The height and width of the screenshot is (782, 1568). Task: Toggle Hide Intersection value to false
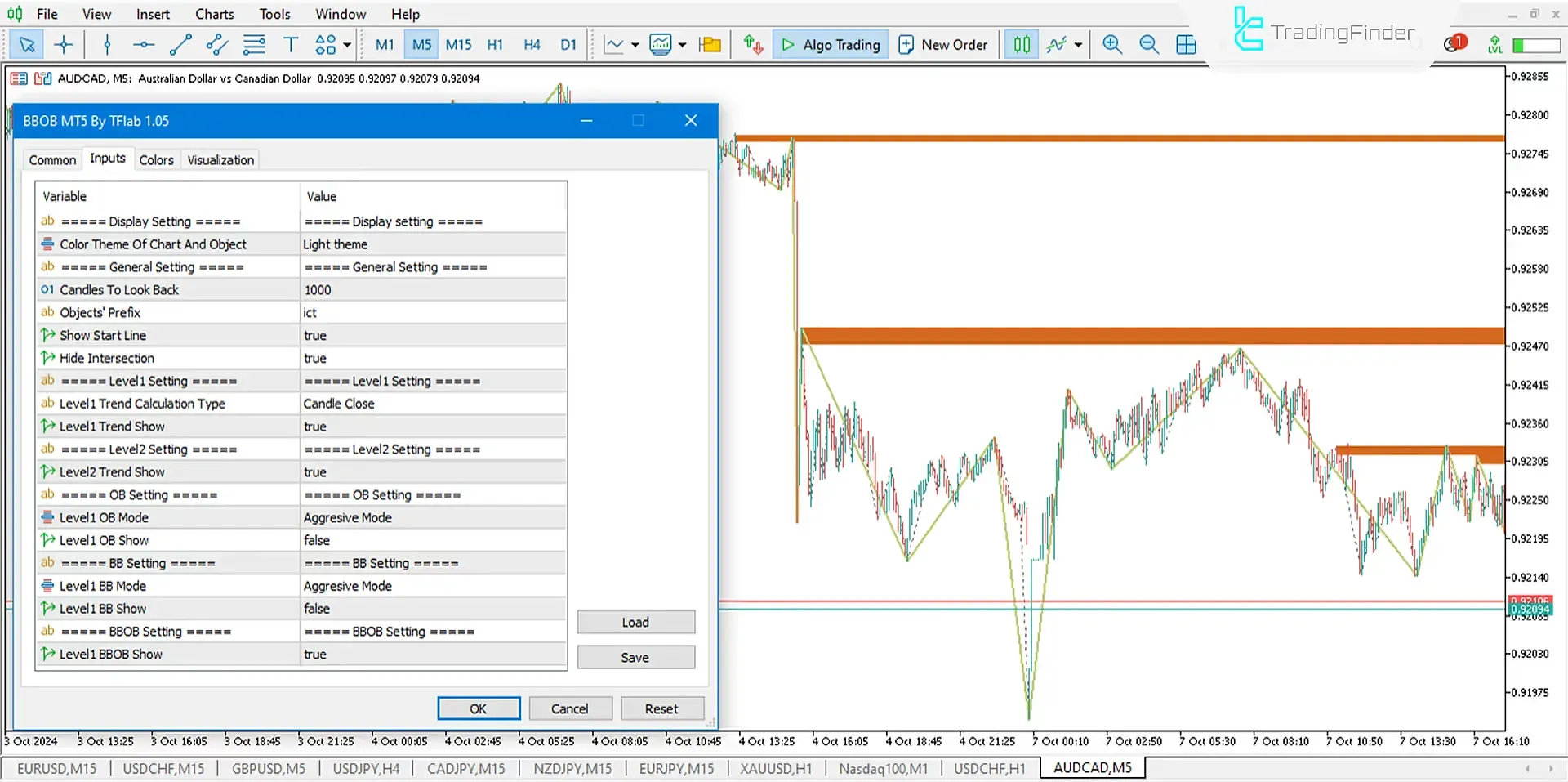[433, 358]
